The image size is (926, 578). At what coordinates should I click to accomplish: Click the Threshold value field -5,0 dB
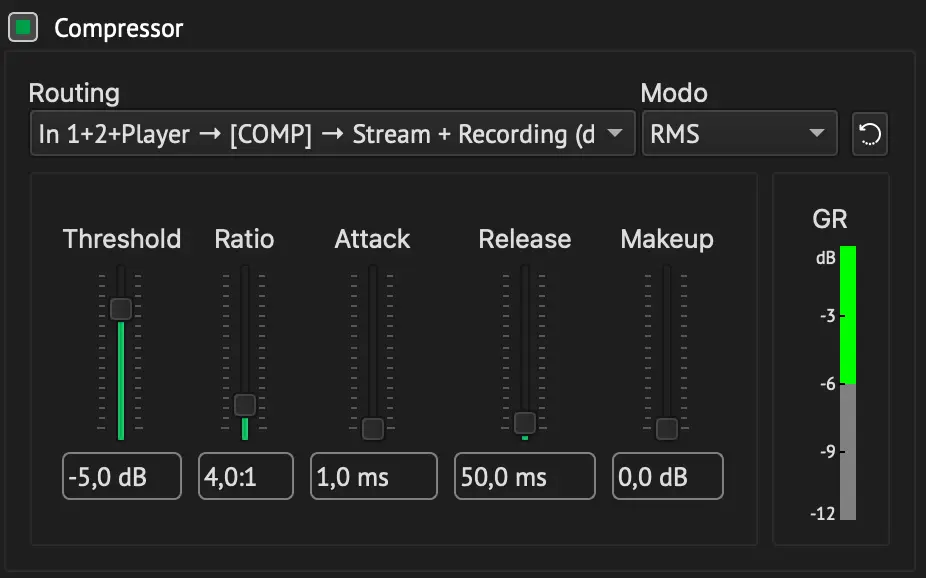click(x=122, y=476)
